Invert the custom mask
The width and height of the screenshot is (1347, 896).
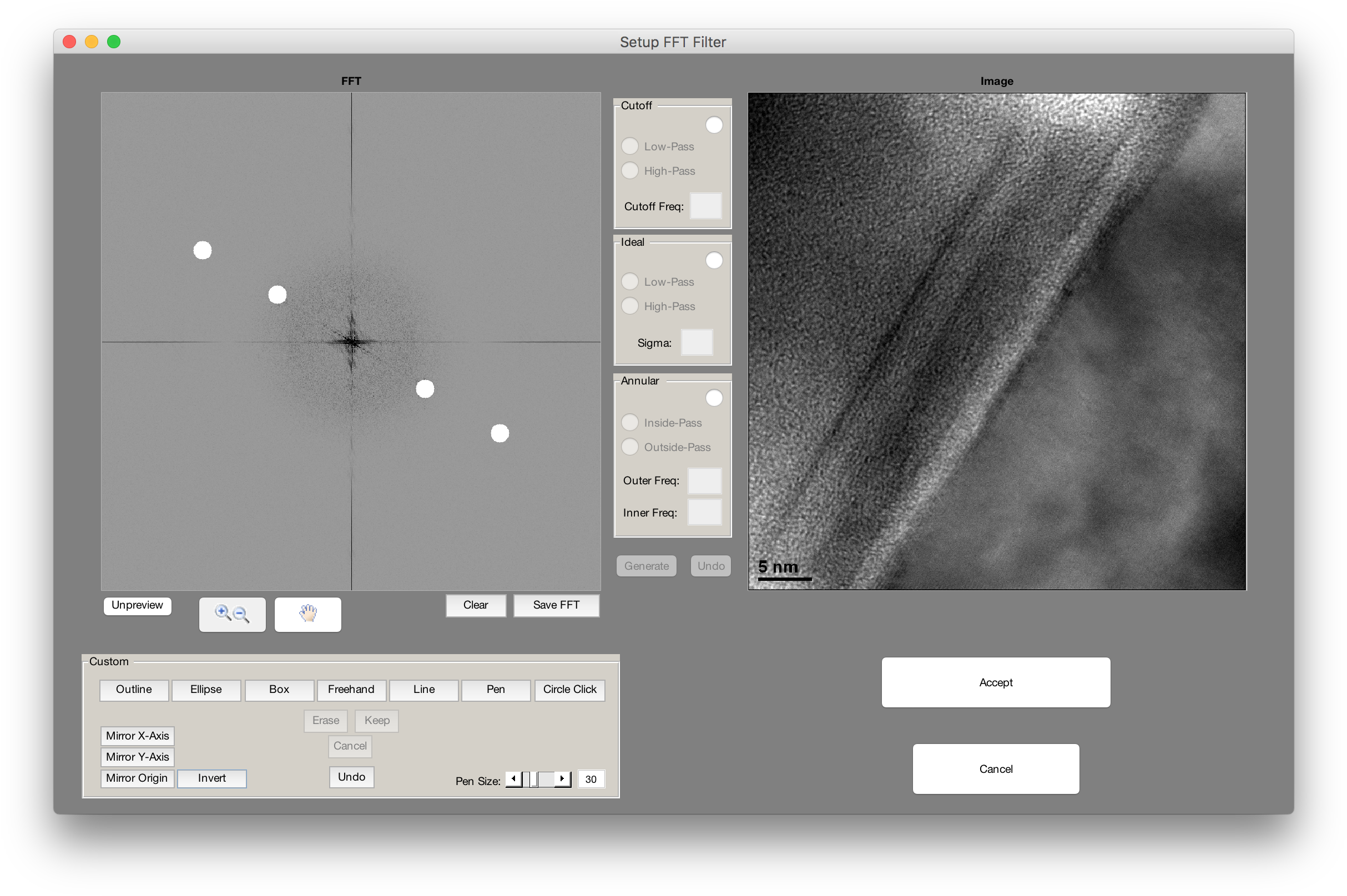(x=211, y=778)
